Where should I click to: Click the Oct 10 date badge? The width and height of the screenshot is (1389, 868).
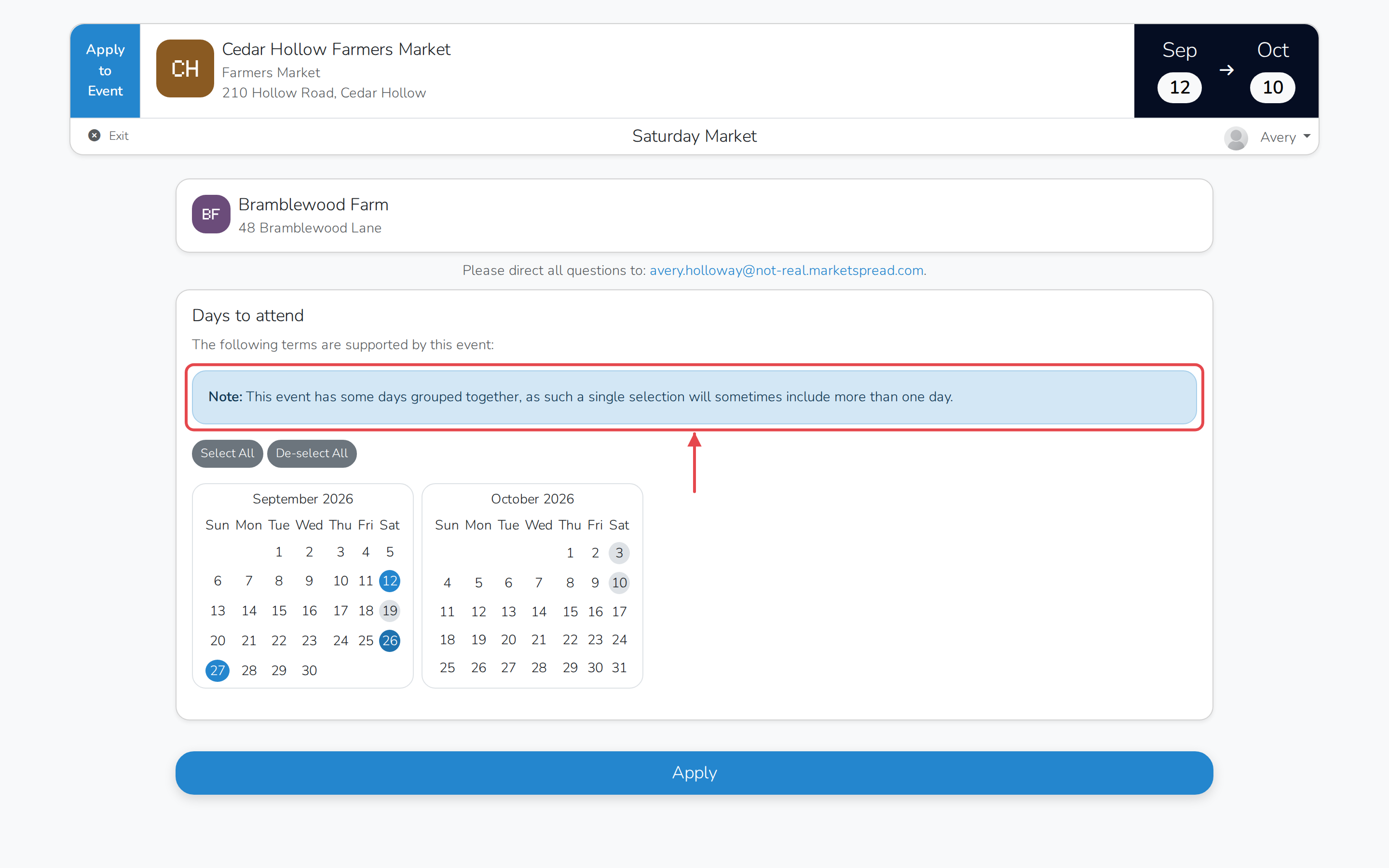click(1272, 87)
